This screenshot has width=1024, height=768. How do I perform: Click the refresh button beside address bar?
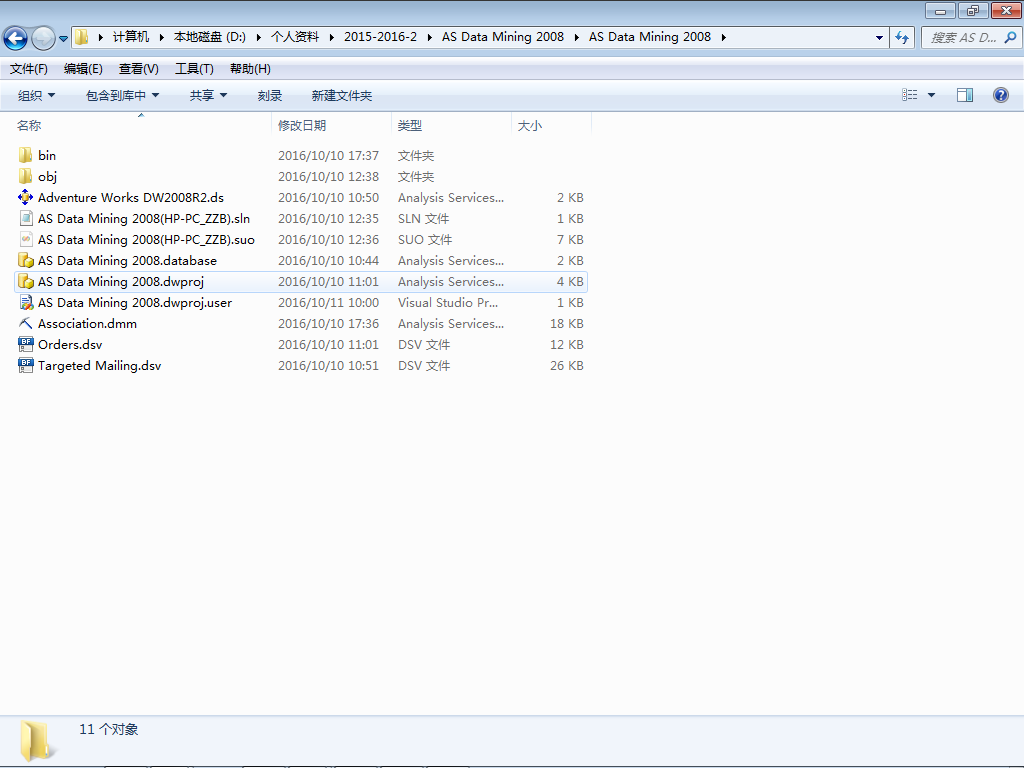(x=902, y=37)
